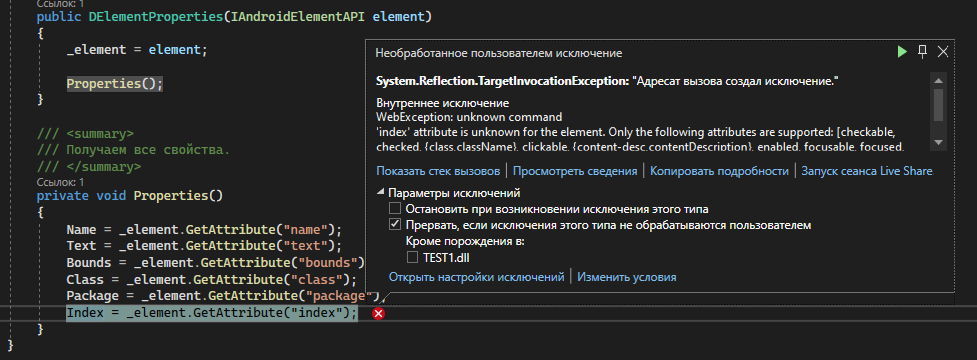Select 'System.Reflection.TargetInvocationException:' text

click(x=502, y=82)
